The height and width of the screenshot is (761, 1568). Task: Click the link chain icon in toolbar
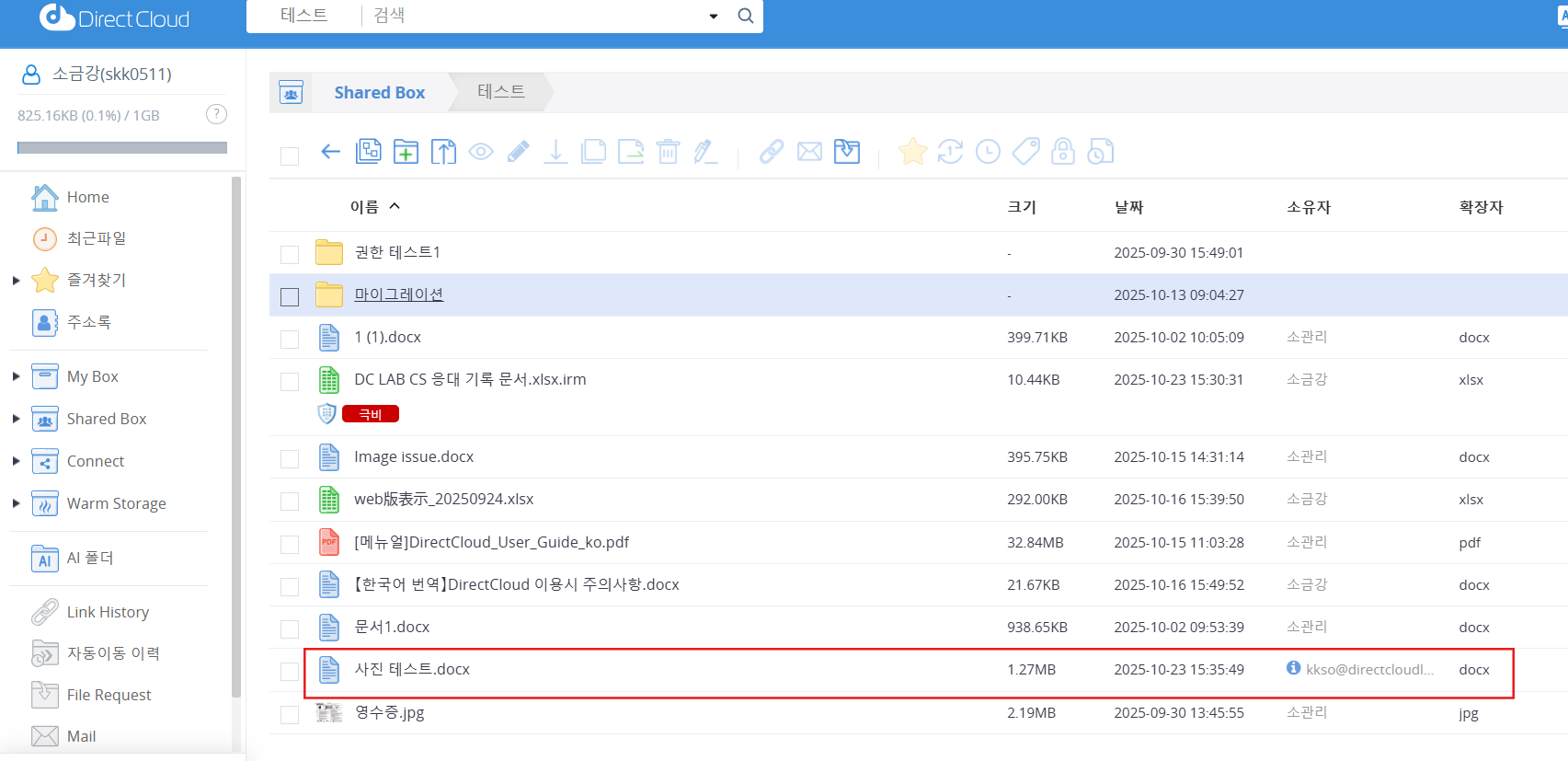click(x=771, y=152)
